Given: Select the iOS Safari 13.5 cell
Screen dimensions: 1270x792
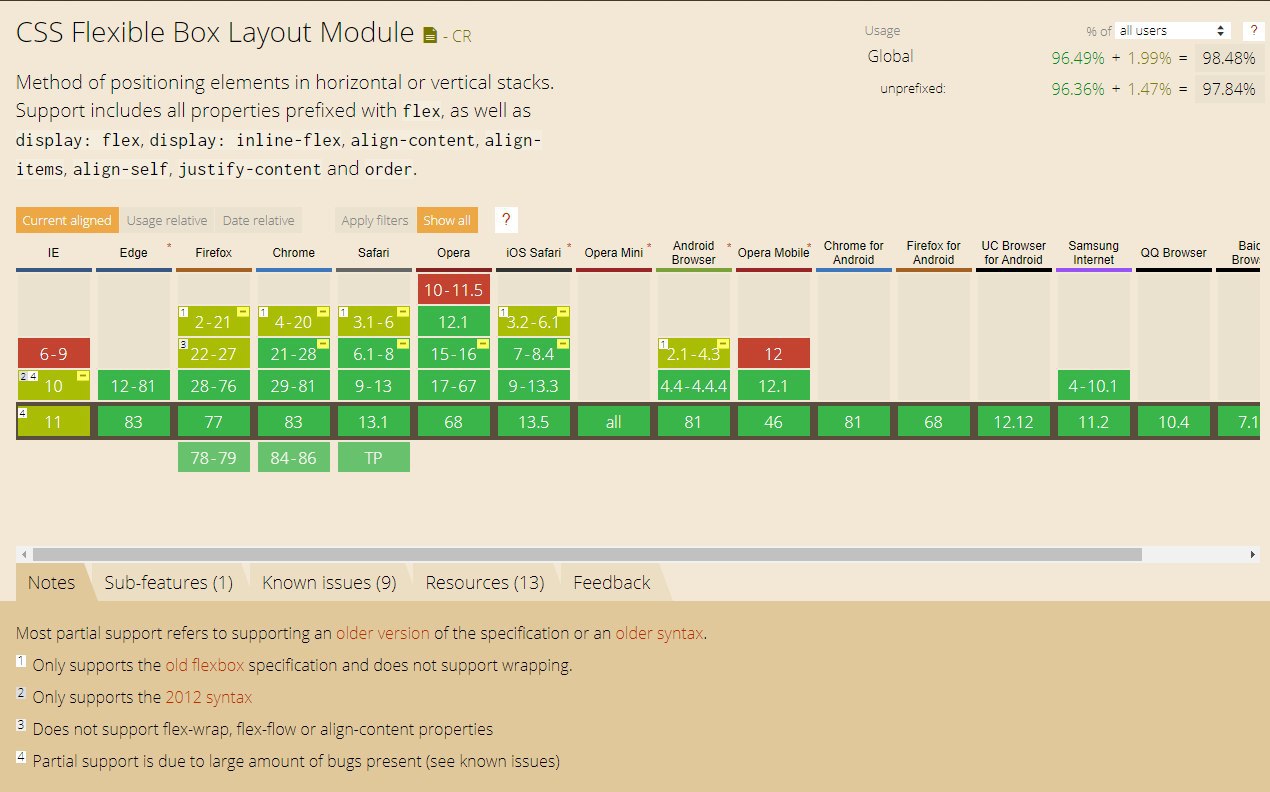Looking at the screenshot, I should (533, 422).
